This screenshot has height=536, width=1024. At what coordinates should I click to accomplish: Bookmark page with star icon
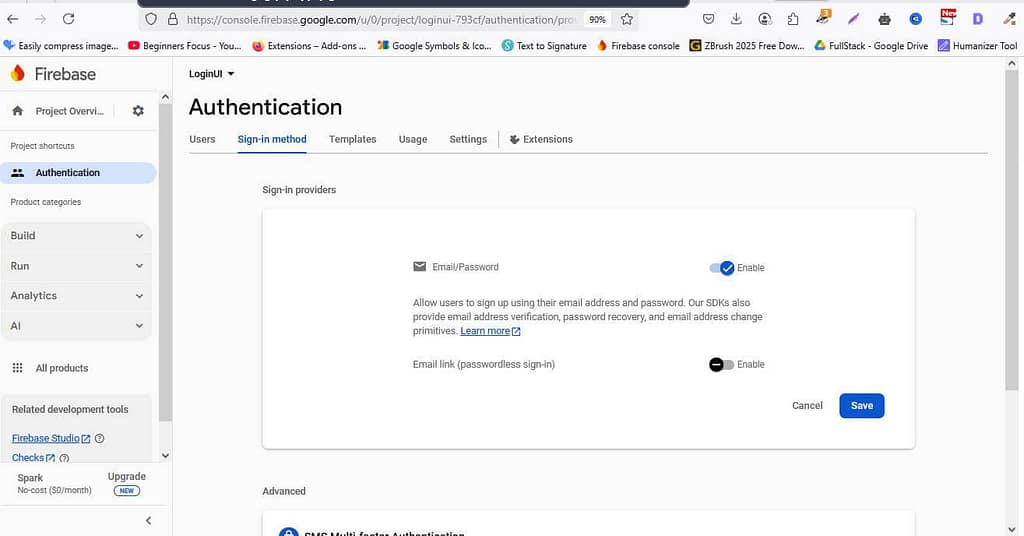click(627, 20)
